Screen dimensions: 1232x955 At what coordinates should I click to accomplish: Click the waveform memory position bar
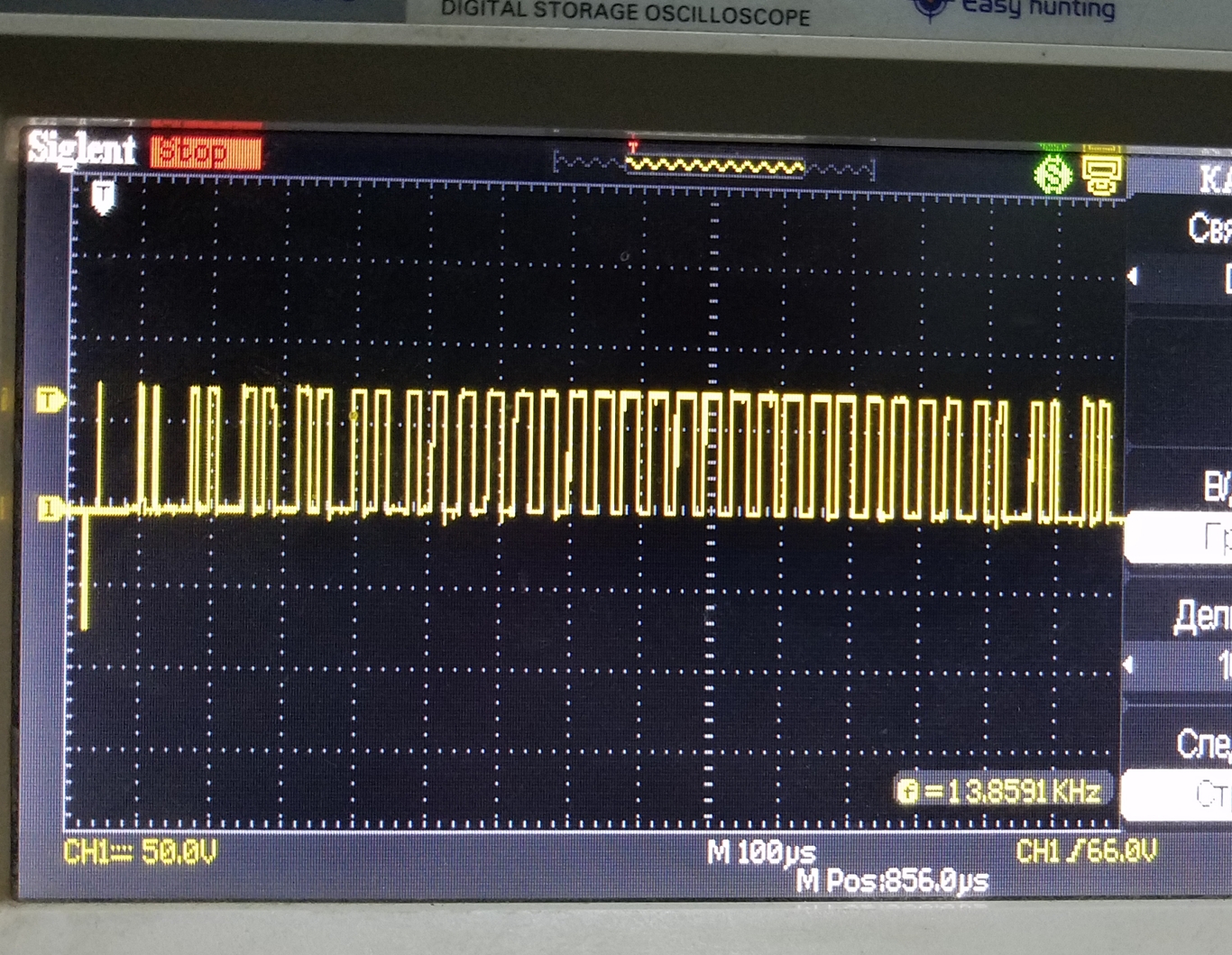pyautogui.click(x=713, y=166)
